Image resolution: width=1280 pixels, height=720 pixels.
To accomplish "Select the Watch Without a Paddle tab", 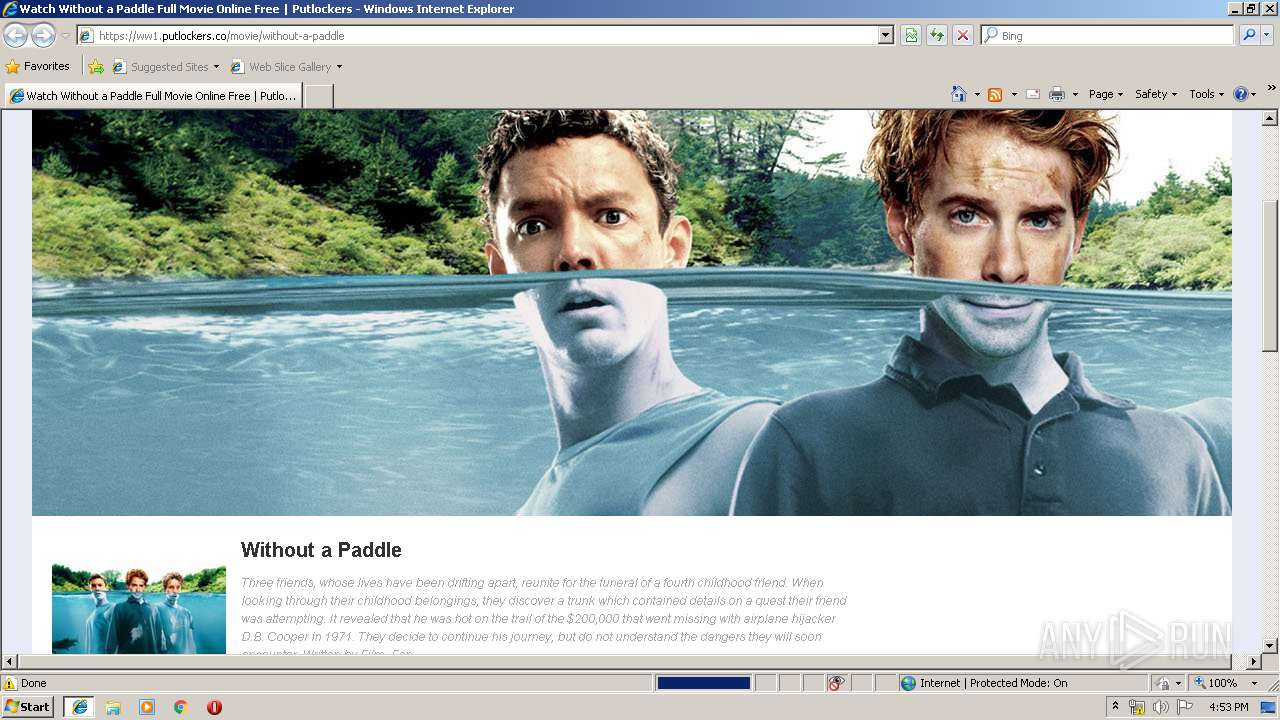I will pyautogui.click(x=153, y=96).
